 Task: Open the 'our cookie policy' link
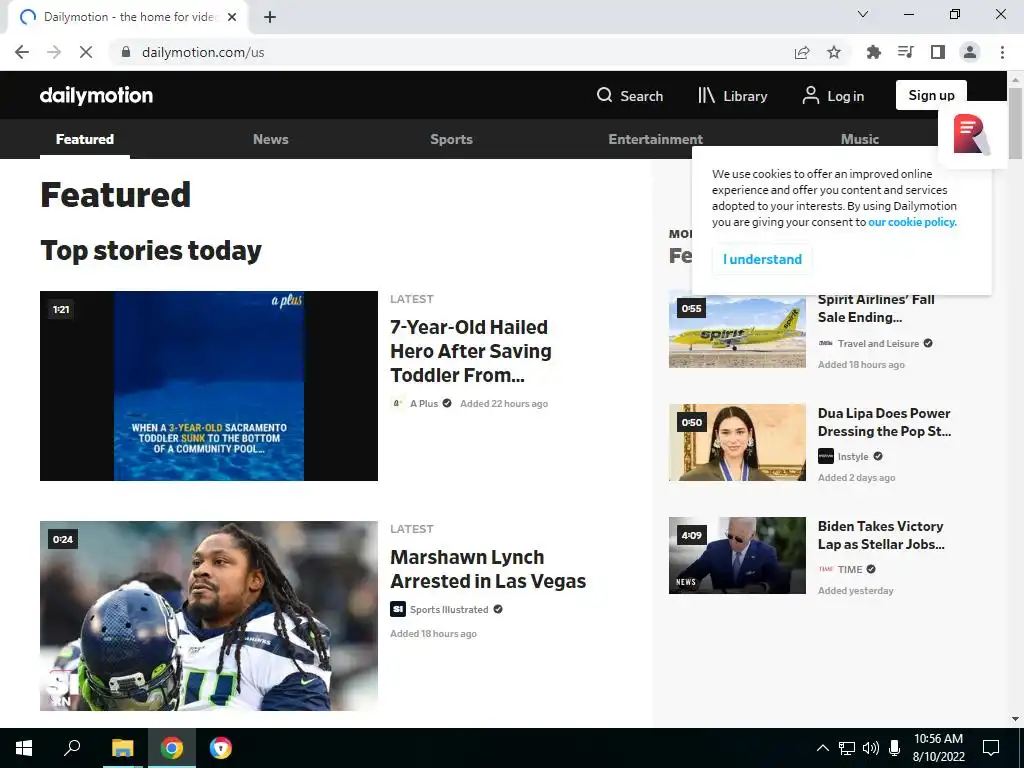pyautogui.click(x=912, y=222)
